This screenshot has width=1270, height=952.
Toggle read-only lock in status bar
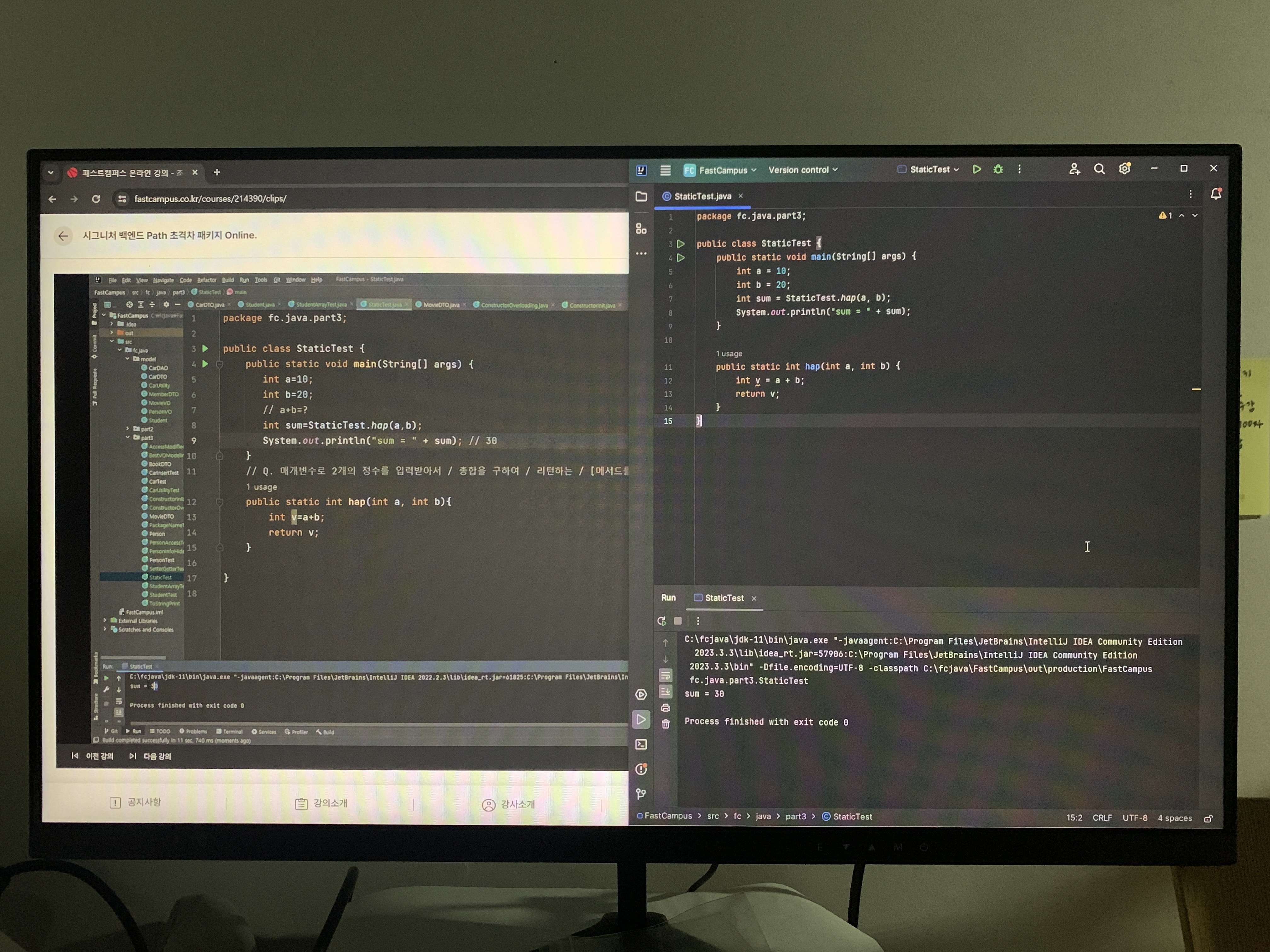point(1208,819)
